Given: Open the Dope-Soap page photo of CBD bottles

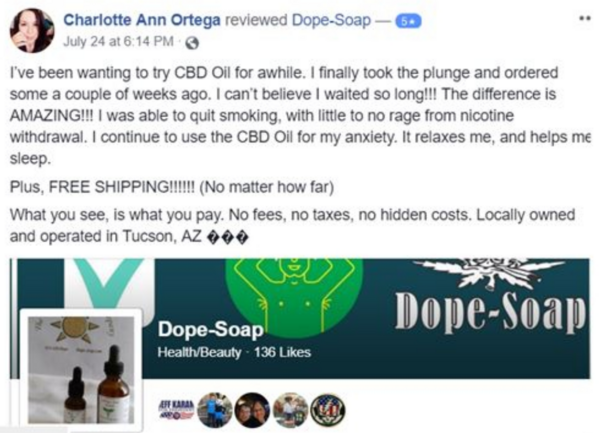Looking at the screenshot, I should (81, 370).
